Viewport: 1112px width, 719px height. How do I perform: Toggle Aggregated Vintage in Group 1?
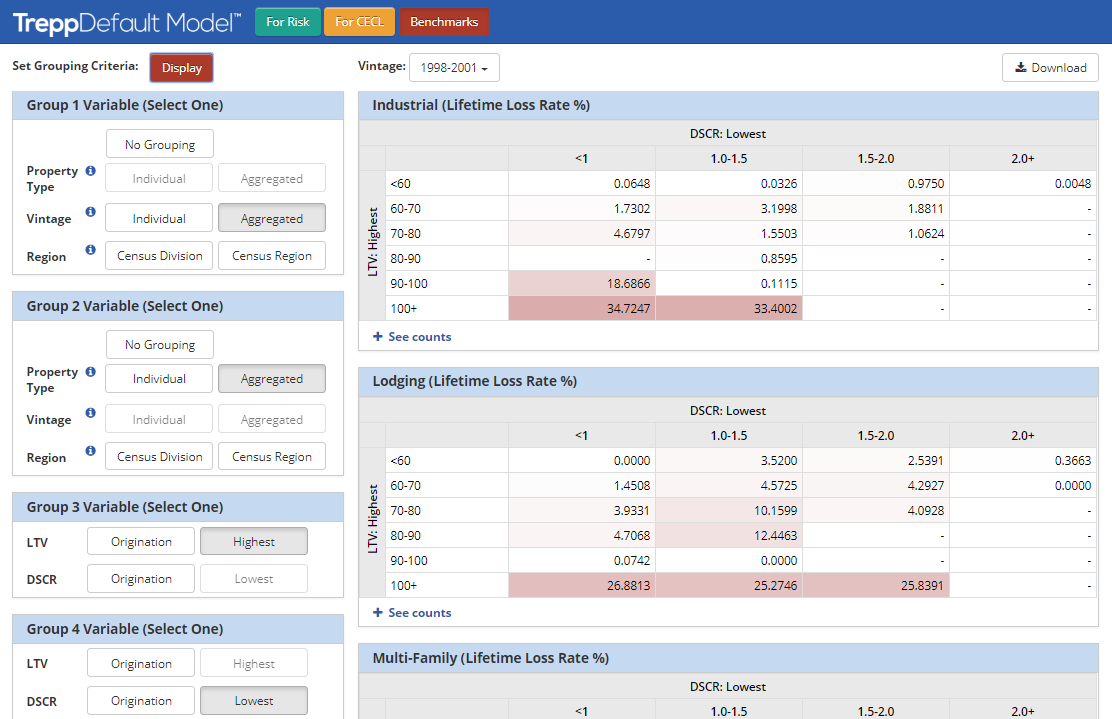pyautogui.click(x=271, y=217)
